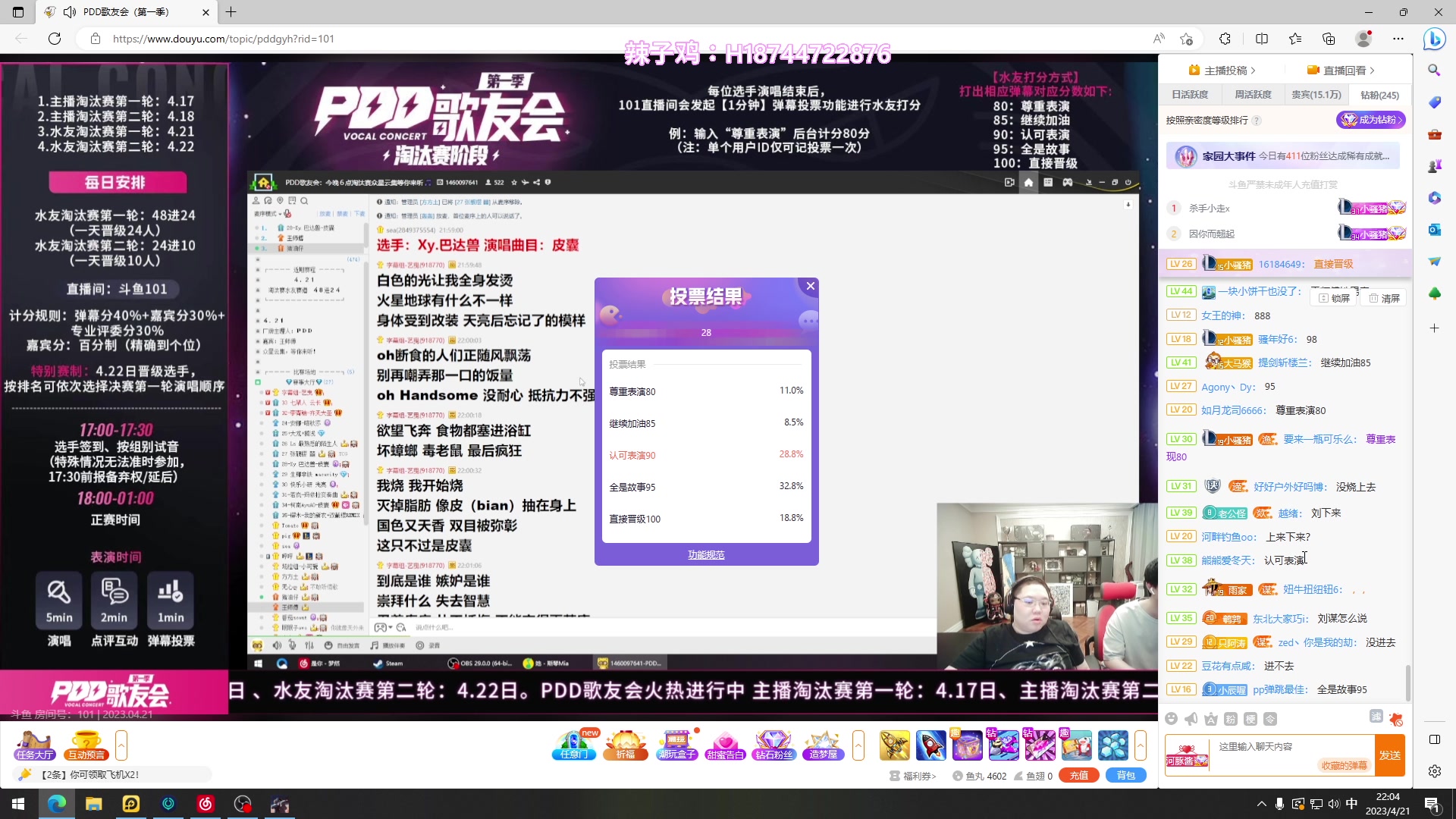
Task: Open 收藏的弹幕 saved danmaku
Action: click(1344, 766)
